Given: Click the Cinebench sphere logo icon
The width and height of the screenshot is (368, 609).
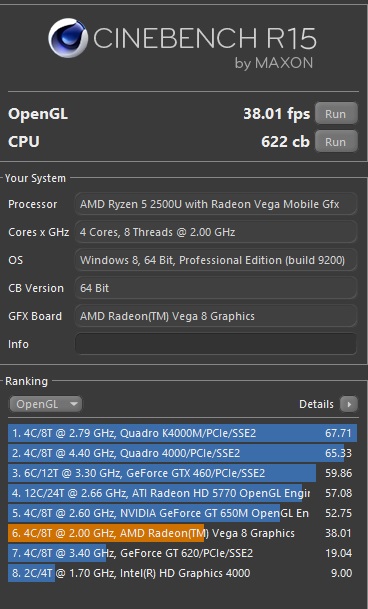Looking at the screenshot, I should 68,38.
